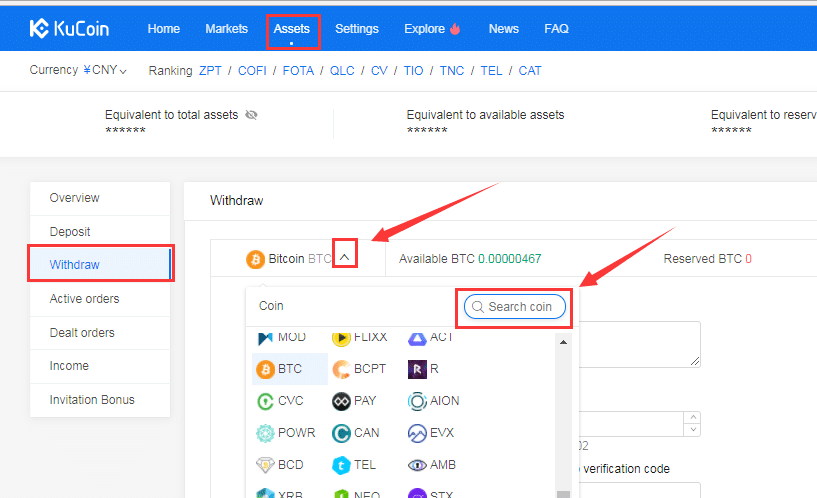Open Income in sidebar
This screenshot has width=817, height=498.
pyautogui.click(x=100, y=366)
